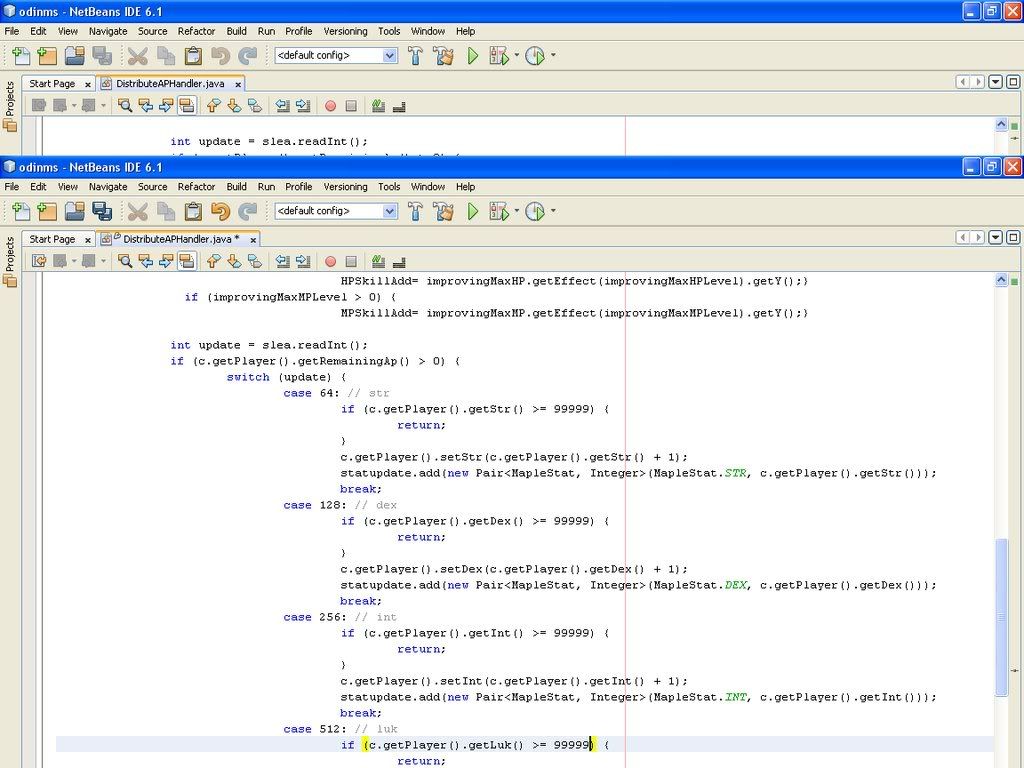Toggle Highlight Search in lower editor toolbar
The image size is (1024, 768).
(186, 261)
